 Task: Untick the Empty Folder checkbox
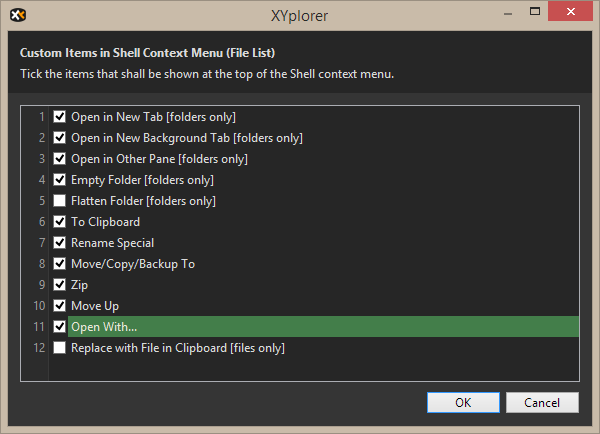pos(60,180)
